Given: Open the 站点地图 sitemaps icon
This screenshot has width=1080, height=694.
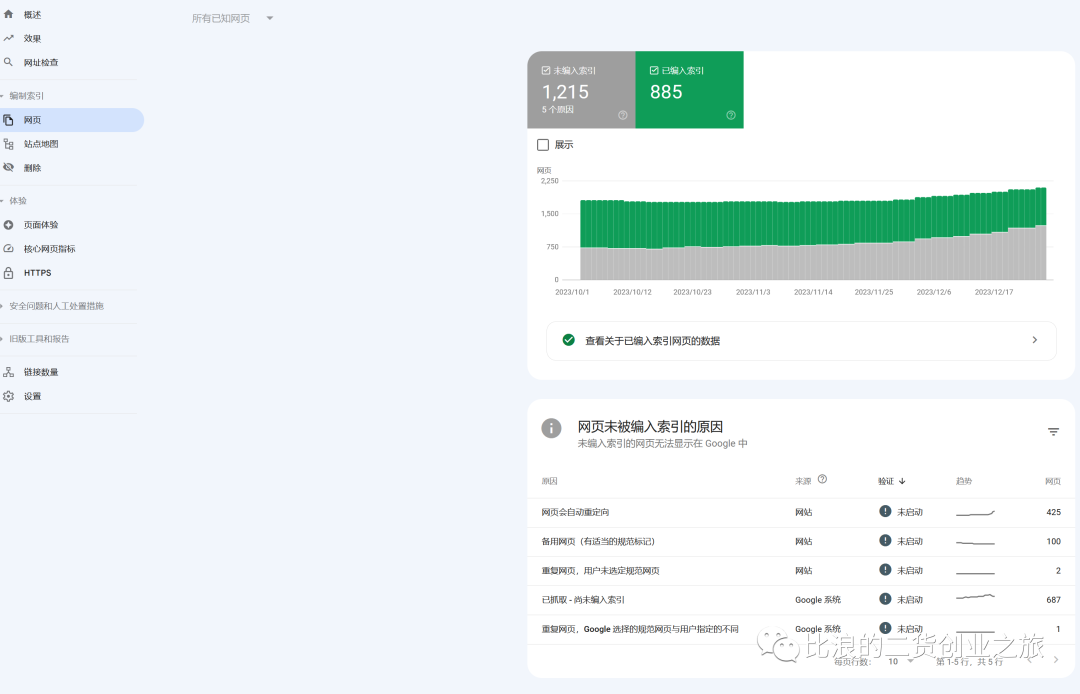Looking at the screenshot, I should tap(11, 143).
